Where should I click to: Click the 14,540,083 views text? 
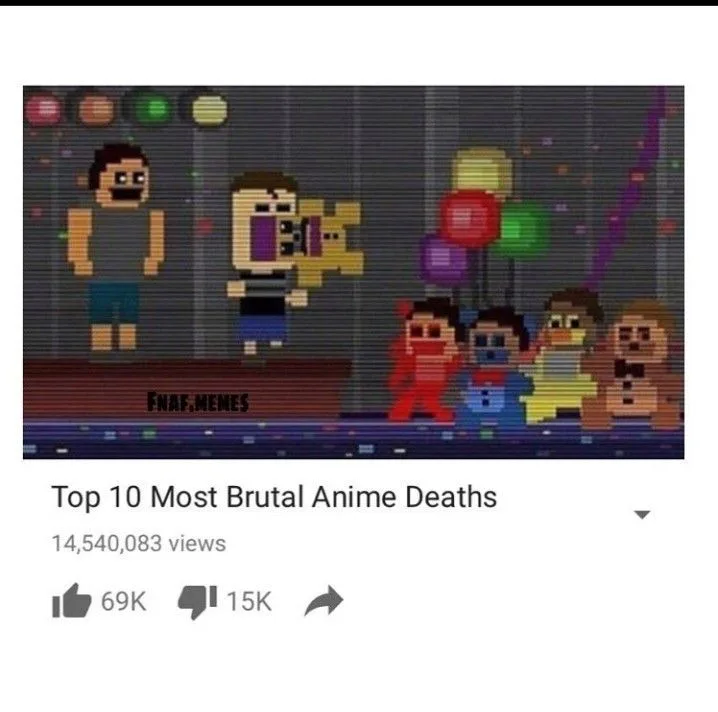point(139,544)
